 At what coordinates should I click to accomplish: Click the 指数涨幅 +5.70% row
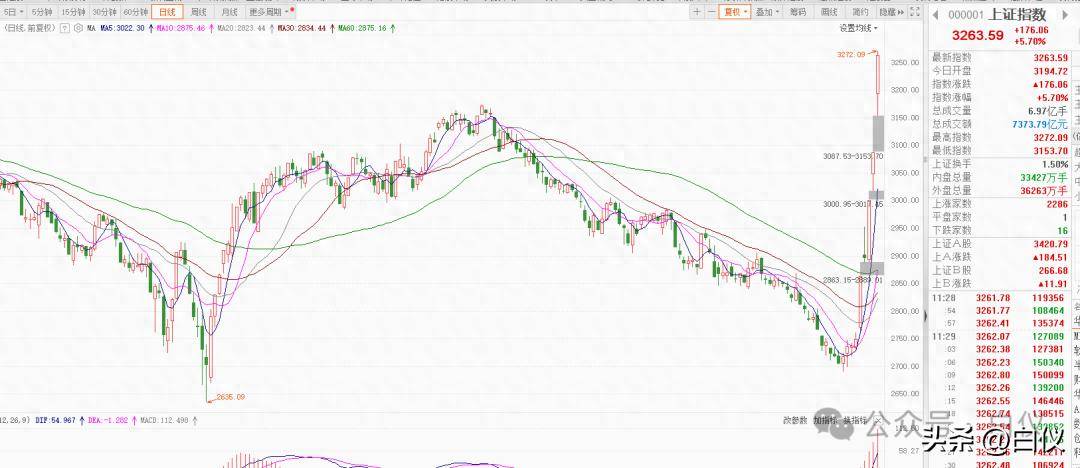[1000, 98]
